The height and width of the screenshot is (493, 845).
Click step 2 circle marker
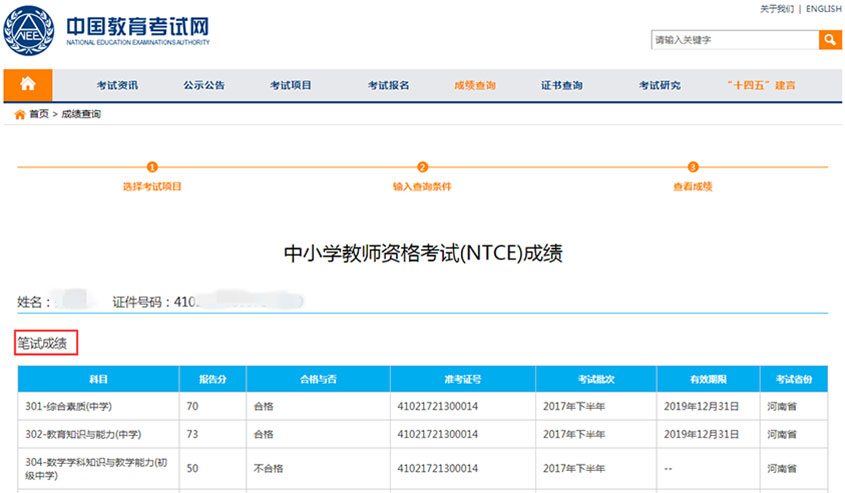[422, 167]
